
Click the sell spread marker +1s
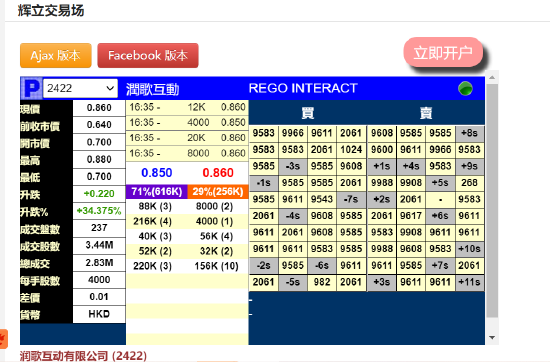(x=382, y=166)
